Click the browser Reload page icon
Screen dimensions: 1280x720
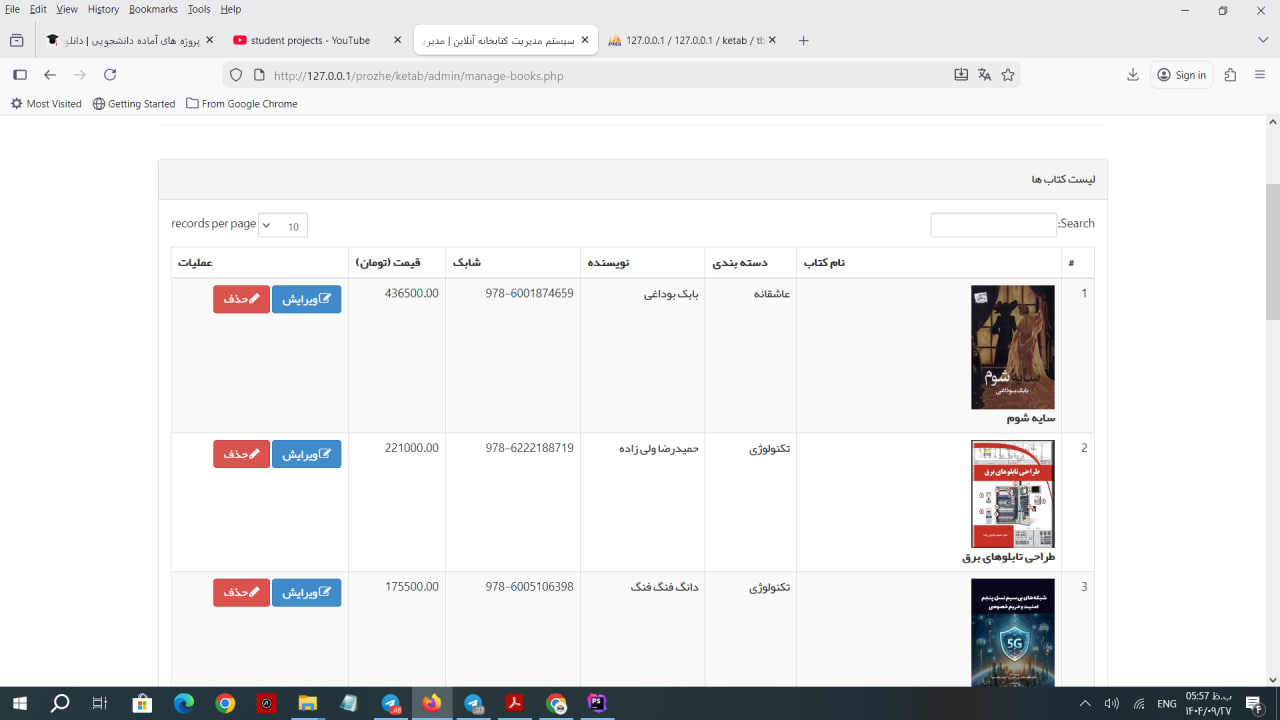[110, 75]
